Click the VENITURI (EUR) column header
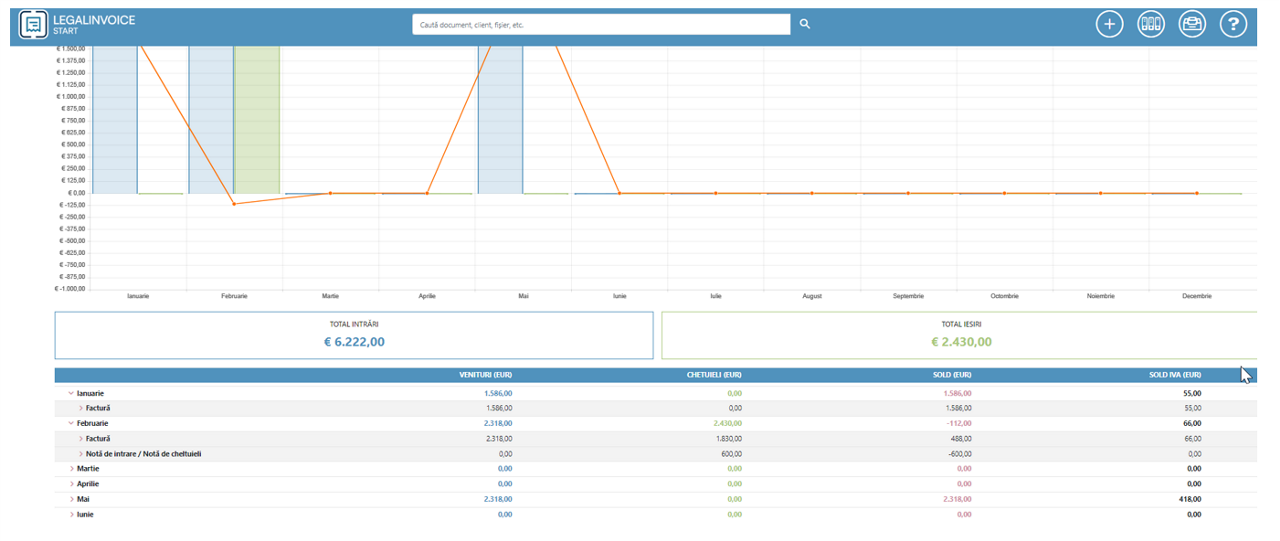This screenshot has width=1280, height=541. pyautogui.click(x=485, y=375)
